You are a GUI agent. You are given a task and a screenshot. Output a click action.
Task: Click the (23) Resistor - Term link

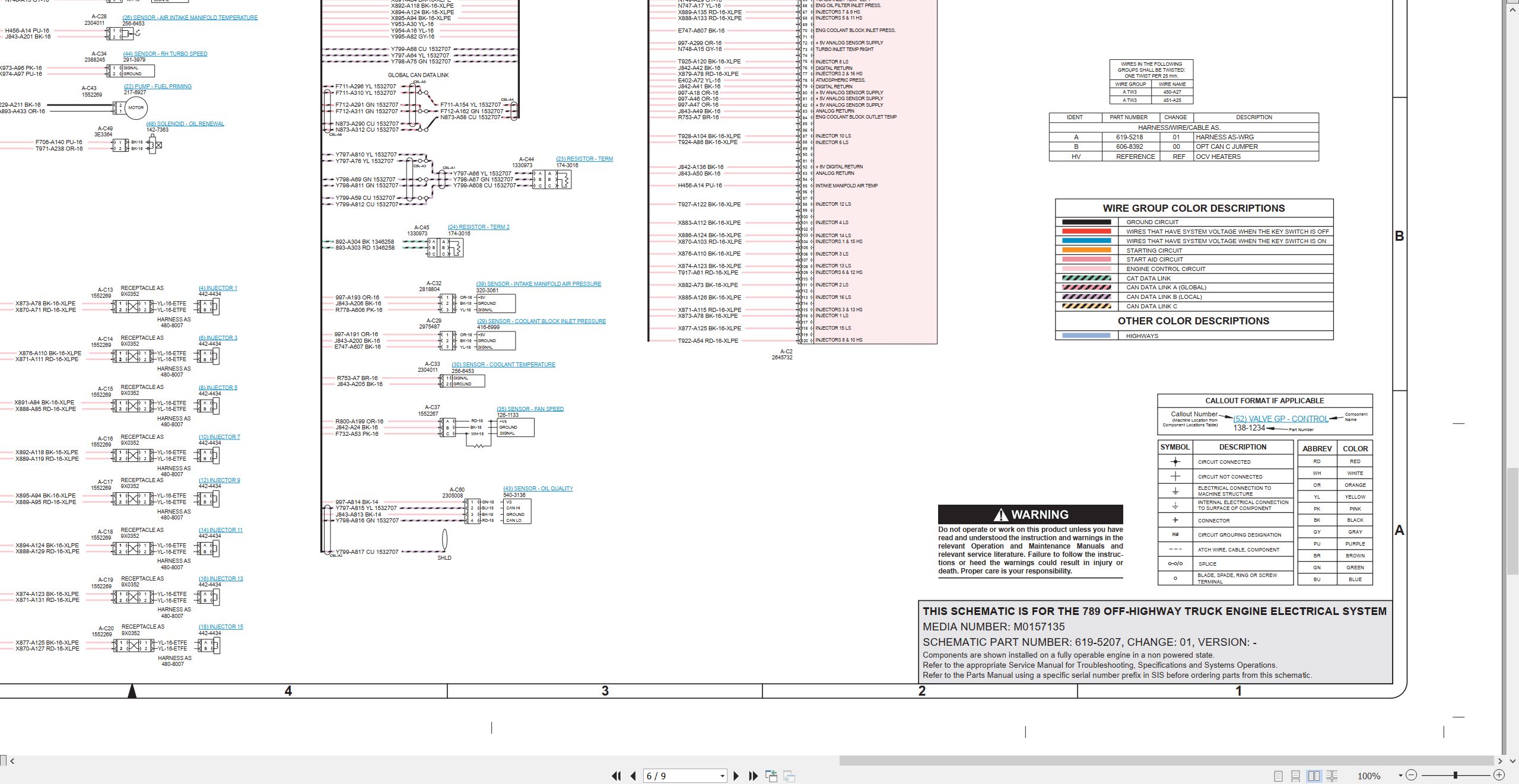pyautogui.click(x=584, y=159)
